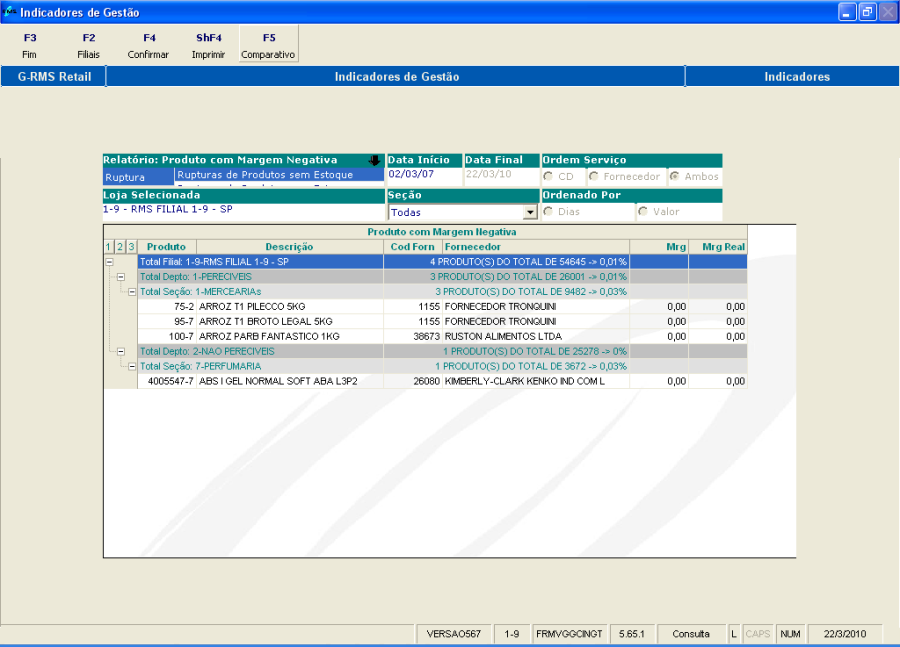Print report via ShF4 Imprimir
The height and width of the screenshot is (647, 900).
pos(208,45)
